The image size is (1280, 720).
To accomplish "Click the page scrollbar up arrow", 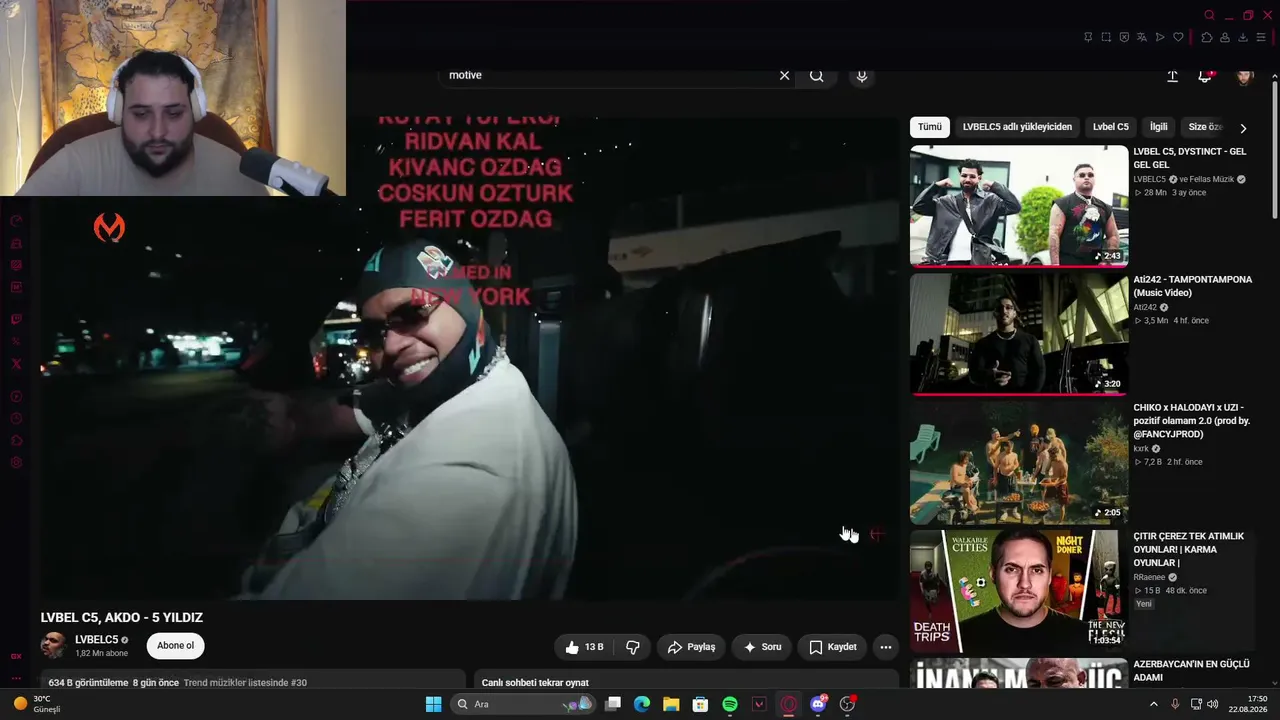I will pyautogui.click(x=1275, y=74).
